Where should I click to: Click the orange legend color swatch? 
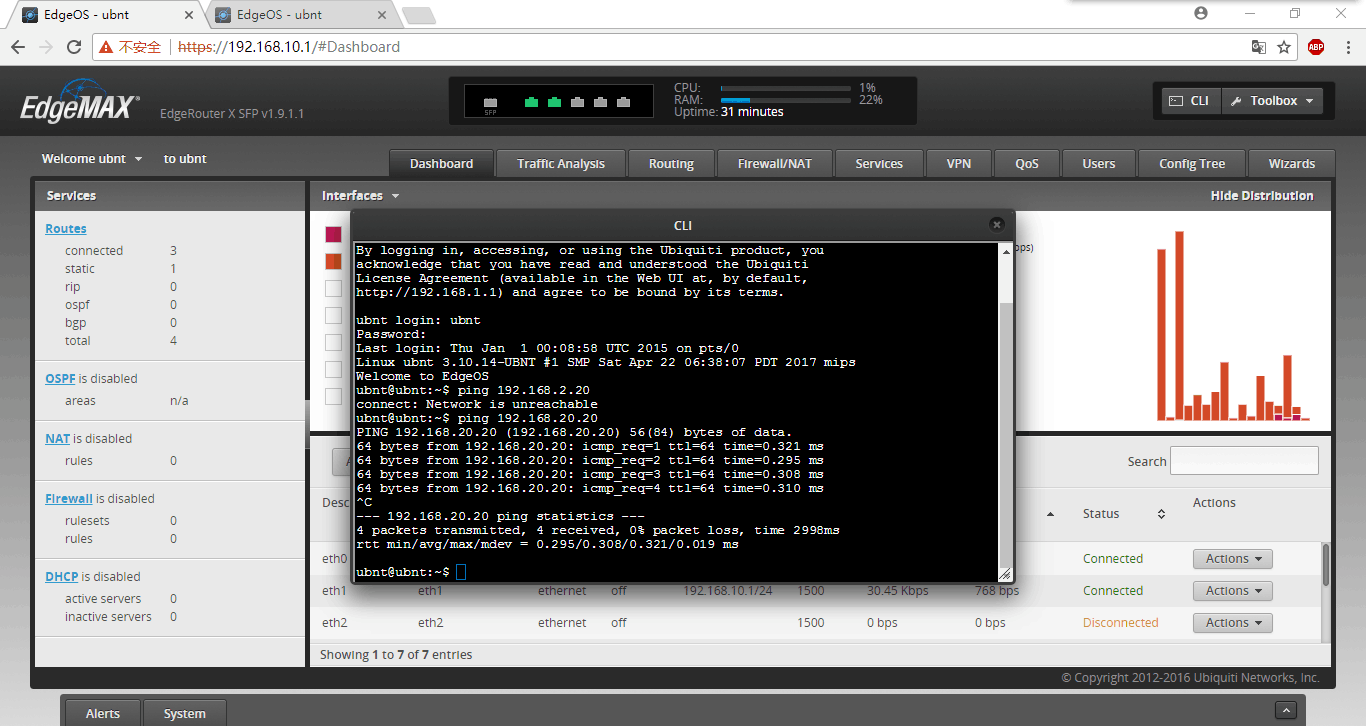(x=333, y=261)
